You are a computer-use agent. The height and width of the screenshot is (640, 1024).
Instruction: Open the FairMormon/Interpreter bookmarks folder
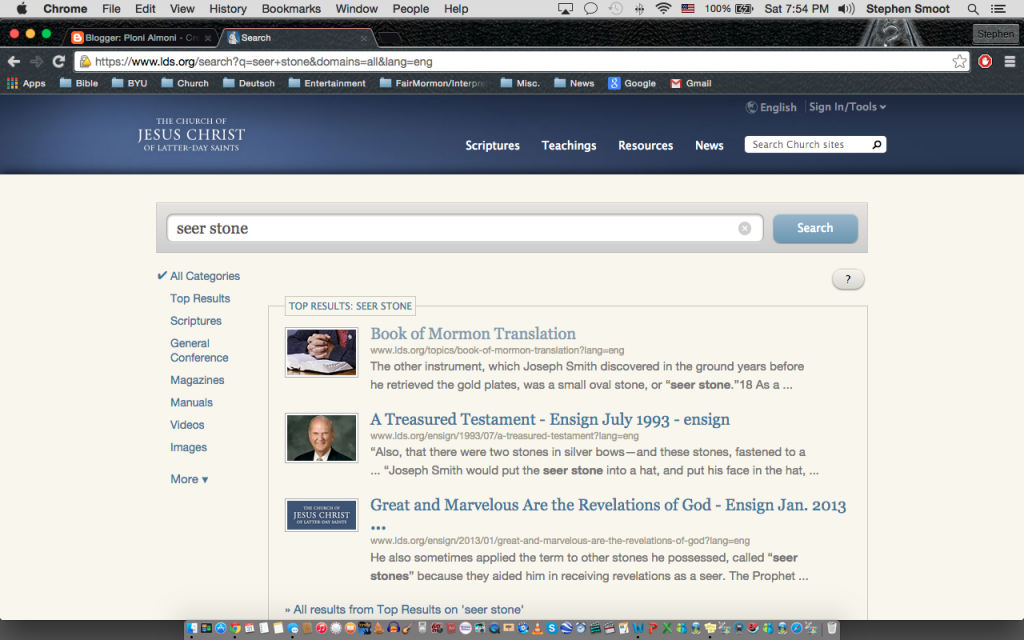434,83
